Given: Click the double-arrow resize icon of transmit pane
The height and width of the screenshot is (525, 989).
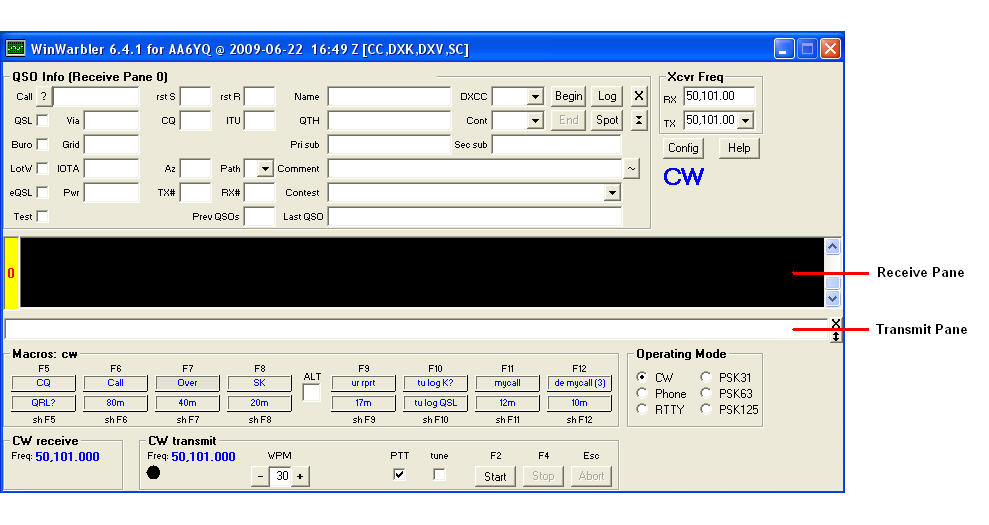Looking at the screenshot, I should [x=836, y=336].
